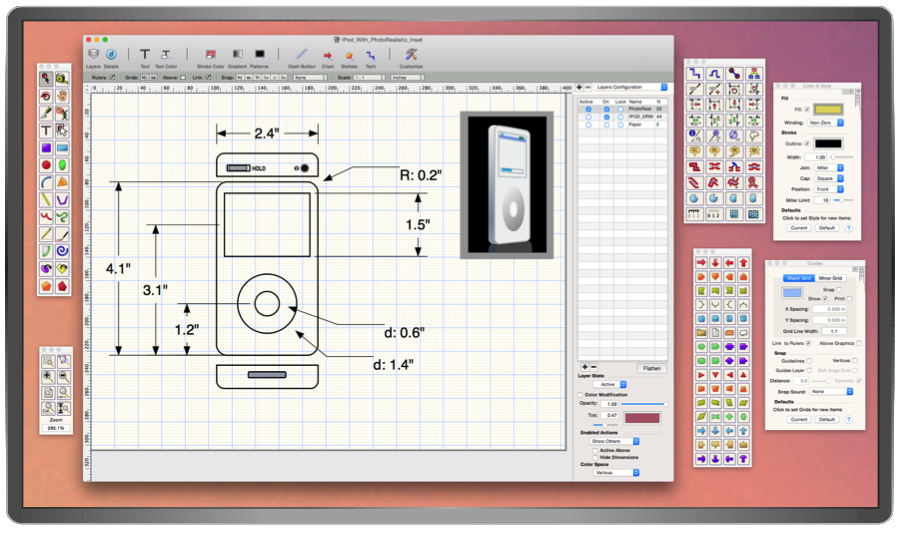Click the X Spacing input field

(x=829, y=309)
